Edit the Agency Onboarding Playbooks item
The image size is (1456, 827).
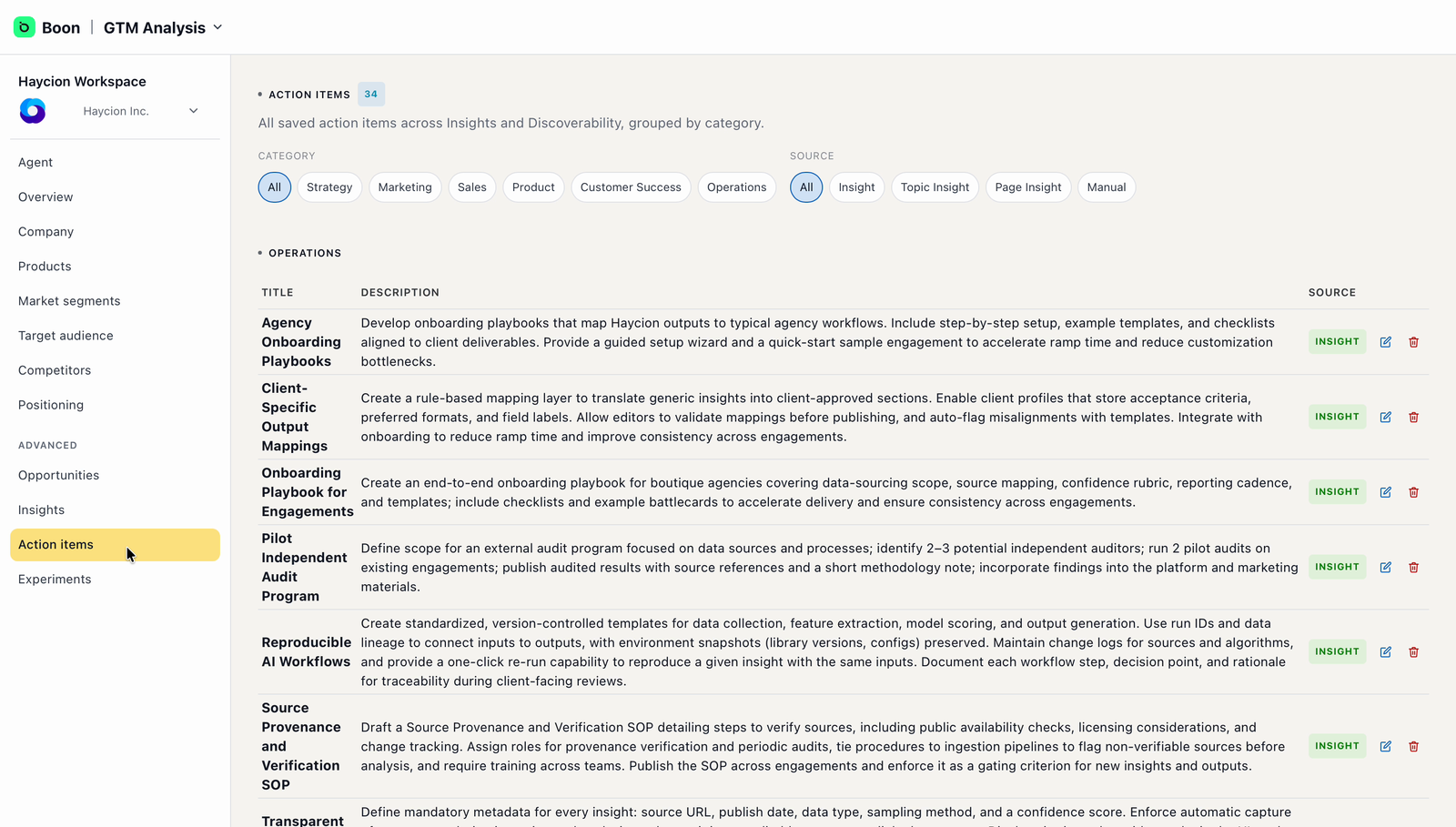tap(1385, 342)
